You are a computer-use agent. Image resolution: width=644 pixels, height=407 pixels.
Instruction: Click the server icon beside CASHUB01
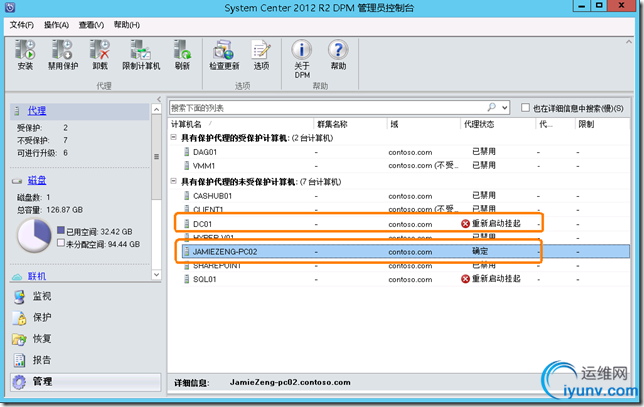187,196
